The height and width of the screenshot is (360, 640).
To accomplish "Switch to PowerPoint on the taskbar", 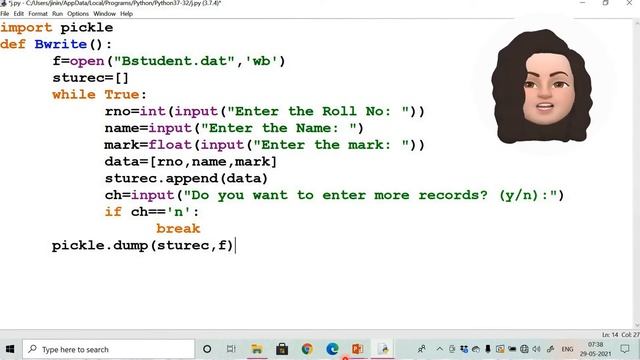I will point(358,349).
